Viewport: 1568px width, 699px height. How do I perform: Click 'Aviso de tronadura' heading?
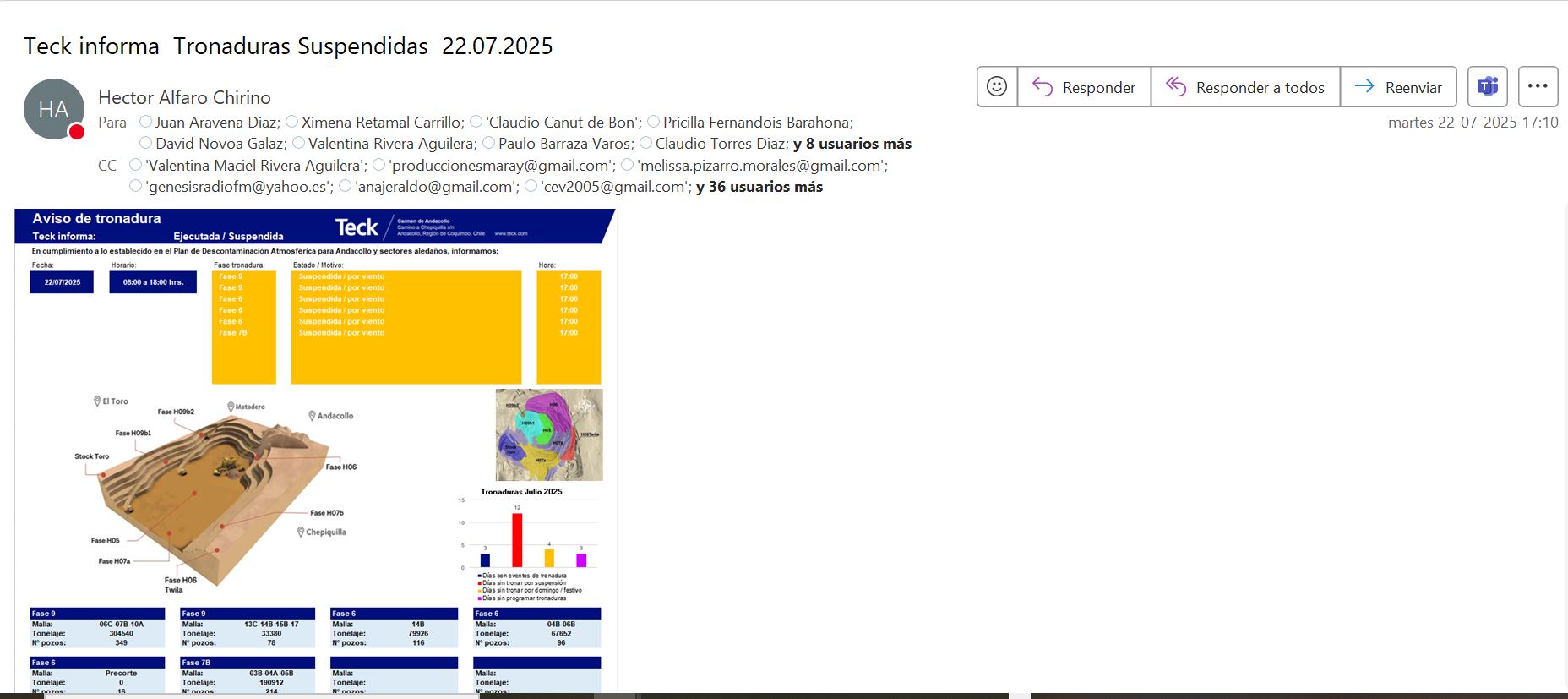(96, 218)
